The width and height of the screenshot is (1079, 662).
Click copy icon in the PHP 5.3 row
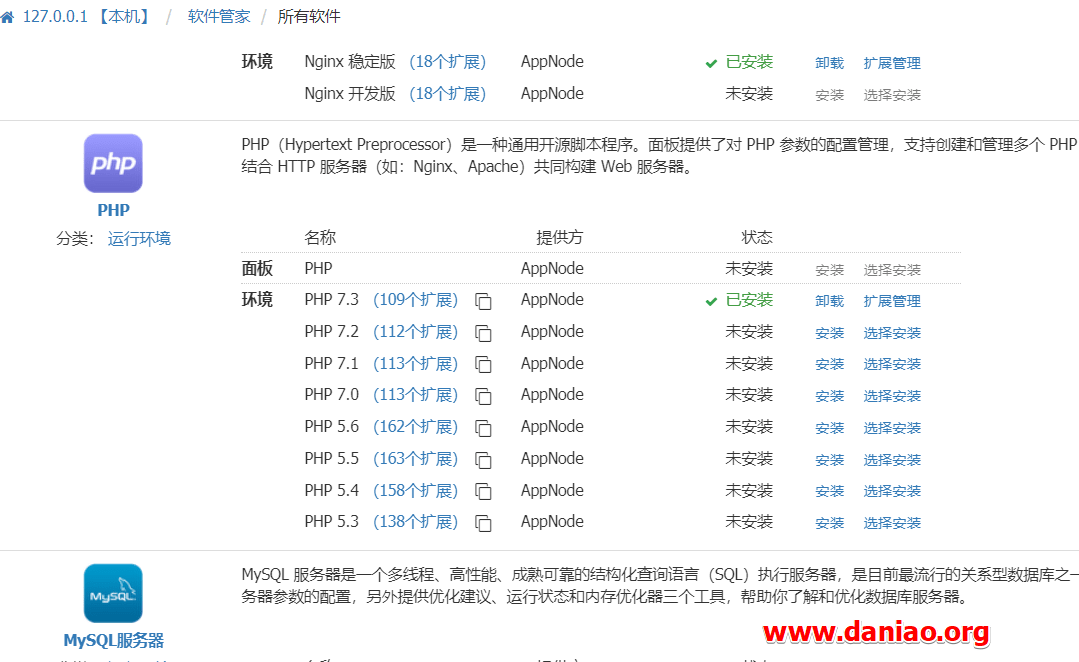tap(484, 523)
